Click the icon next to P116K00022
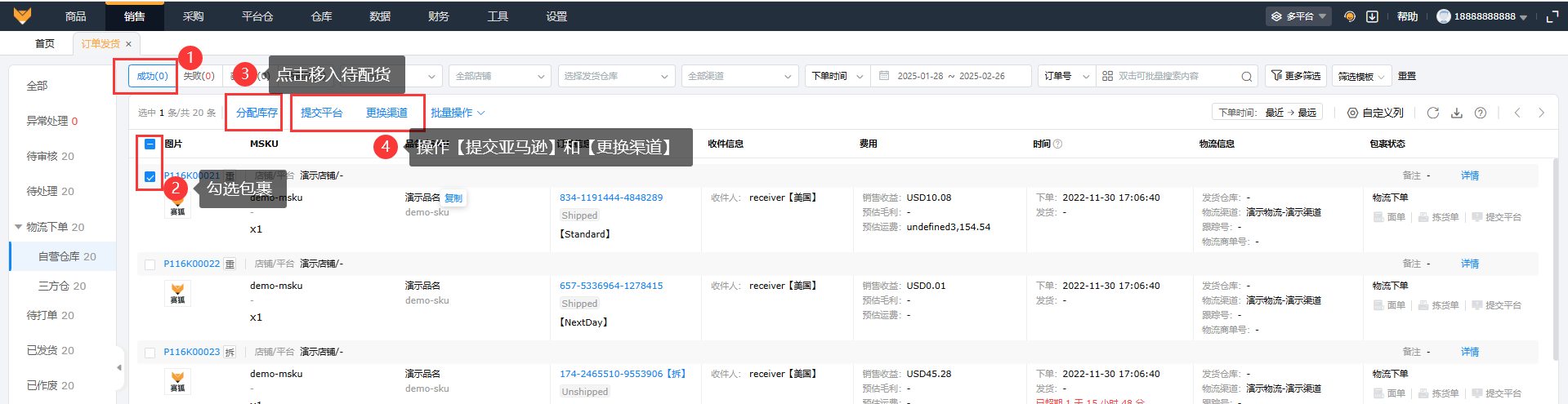Image resolution: width=1568 pixels, height=404 pixels. point(230,264)
